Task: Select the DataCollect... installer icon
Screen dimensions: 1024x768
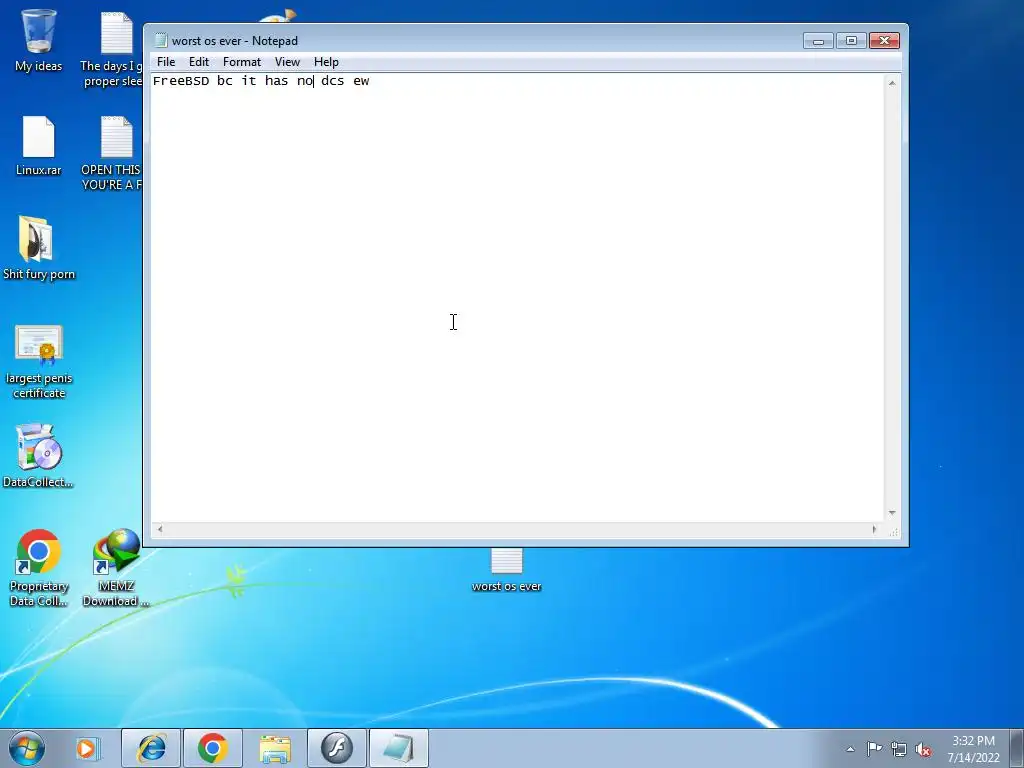Action: (38, 456)
